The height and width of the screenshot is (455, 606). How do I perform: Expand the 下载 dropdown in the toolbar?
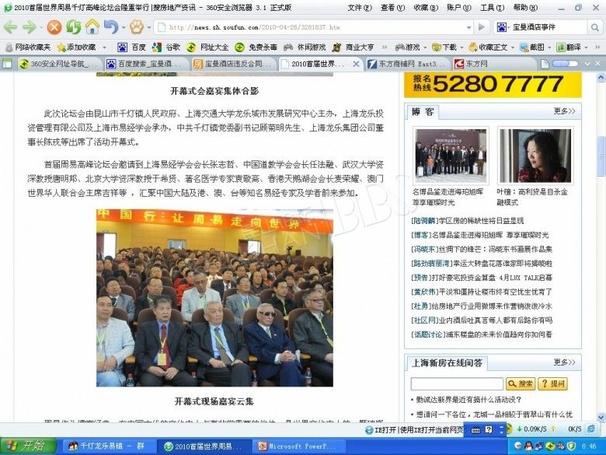click(447, 46)
